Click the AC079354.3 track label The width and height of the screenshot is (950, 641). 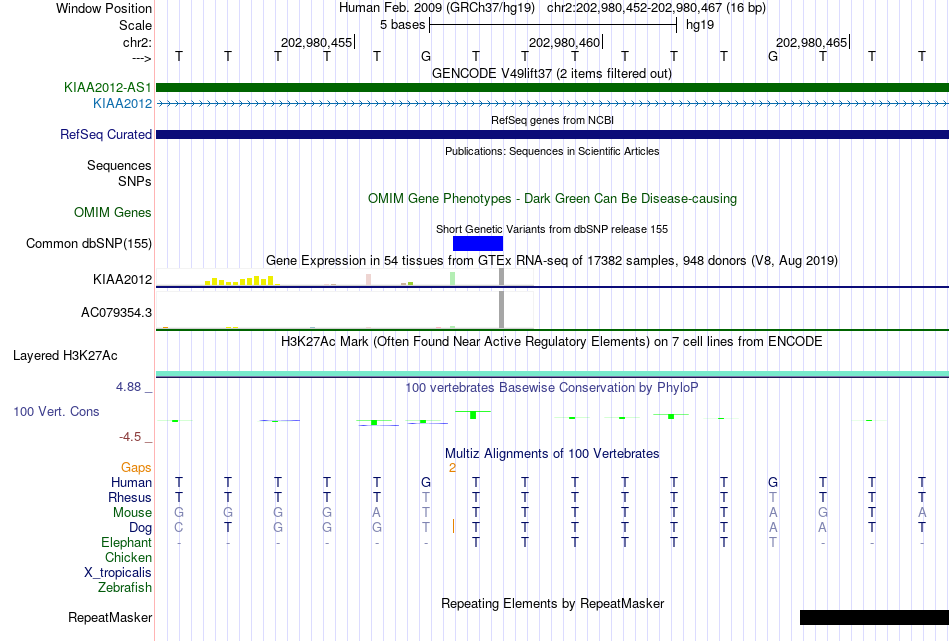[116, 313]
